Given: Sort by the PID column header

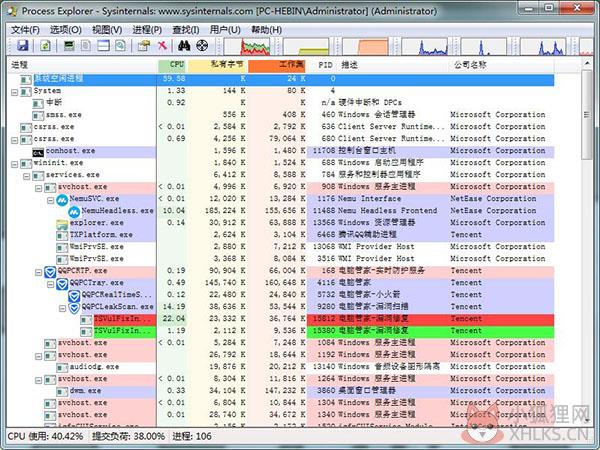Looking at the screenshot, I should tap(323, 65).
